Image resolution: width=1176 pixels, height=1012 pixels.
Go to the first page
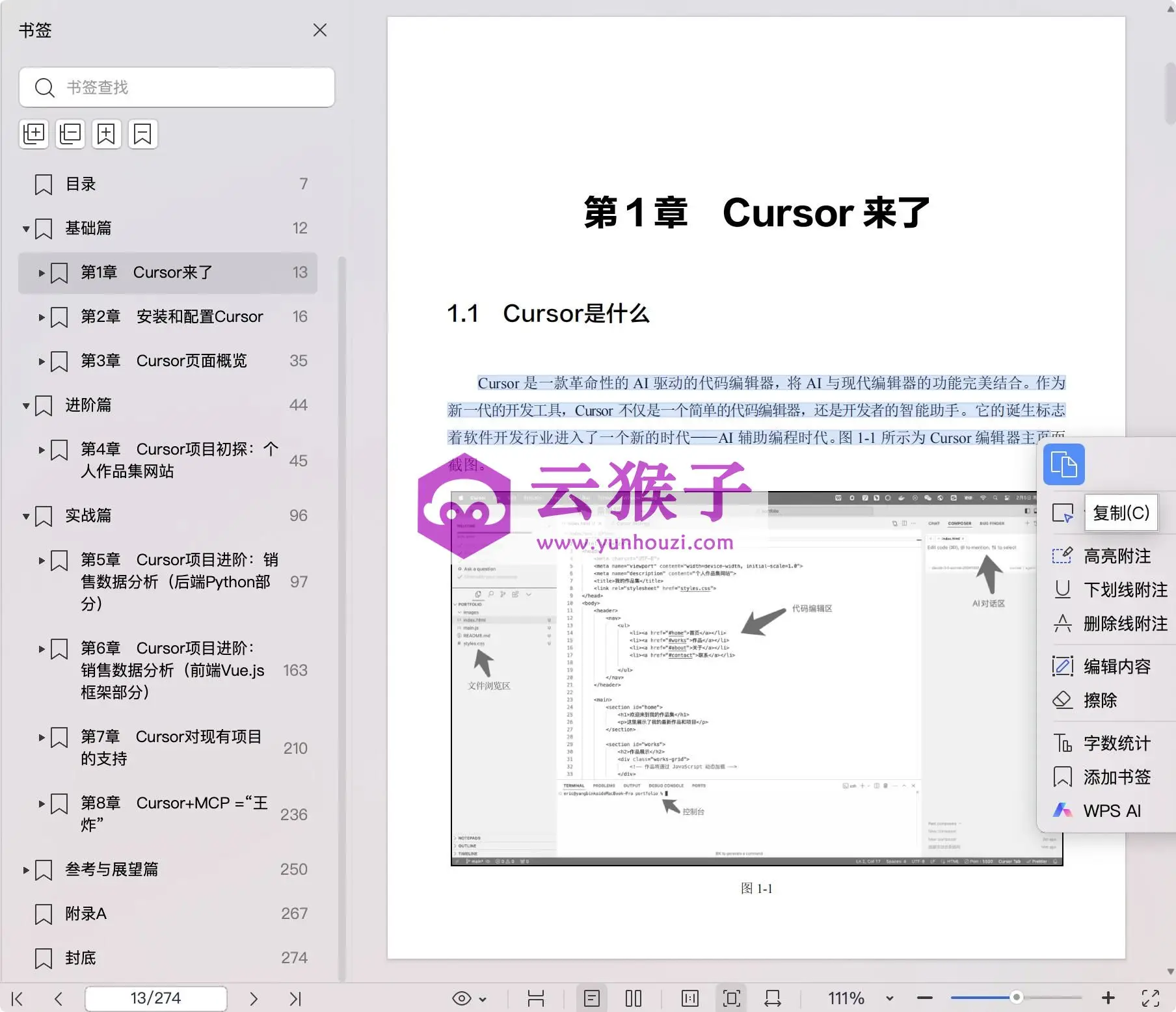click(18, 998)
